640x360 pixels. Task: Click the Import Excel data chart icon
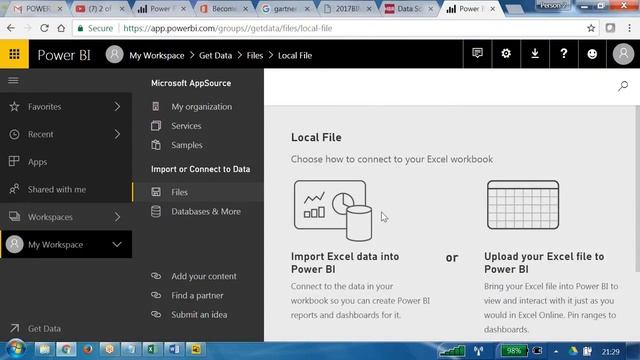333,211
